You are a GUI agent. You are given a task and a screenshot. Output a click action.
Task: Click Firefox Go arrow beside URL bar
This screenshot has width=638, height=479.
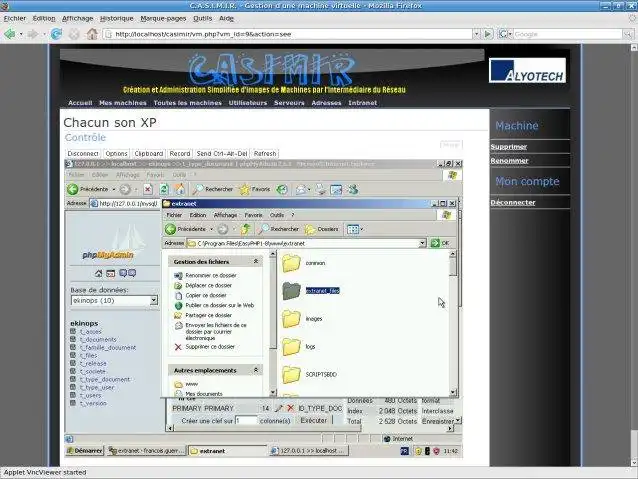click(488, 34)
